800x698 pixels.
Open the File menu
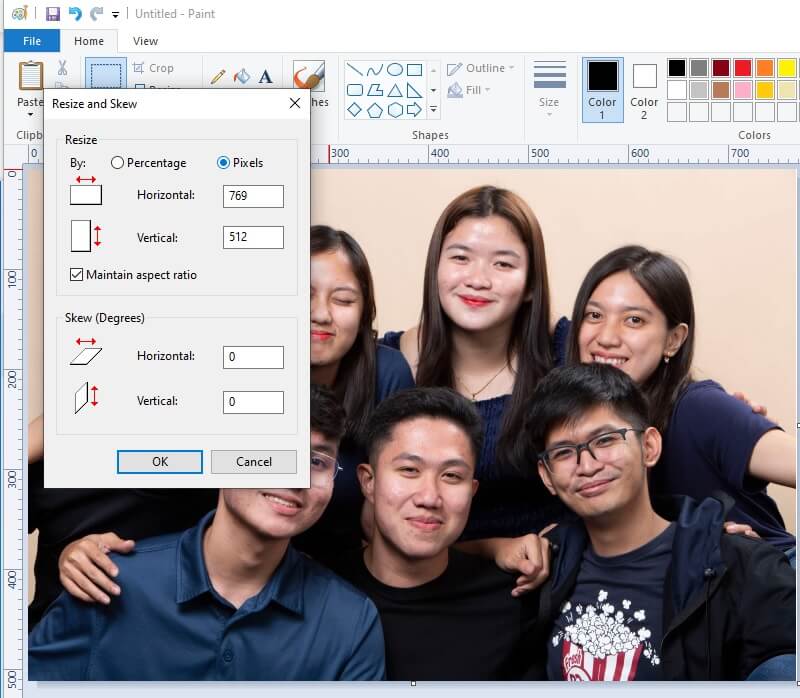pos(31,41)
